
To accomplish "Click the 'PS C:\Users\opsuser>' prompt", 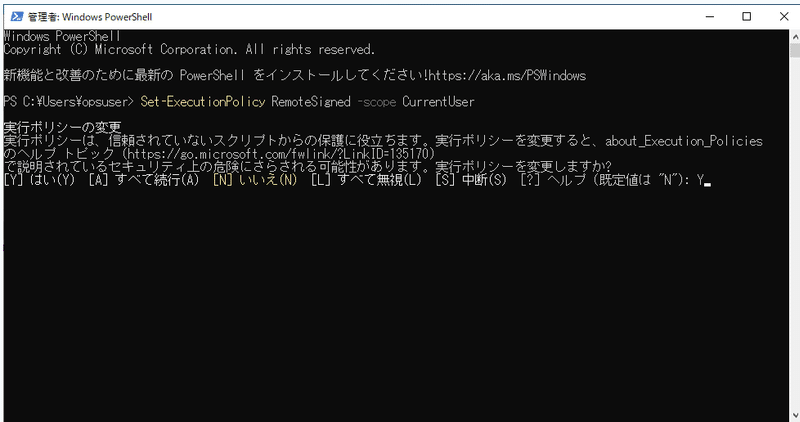I will (68, 102).
